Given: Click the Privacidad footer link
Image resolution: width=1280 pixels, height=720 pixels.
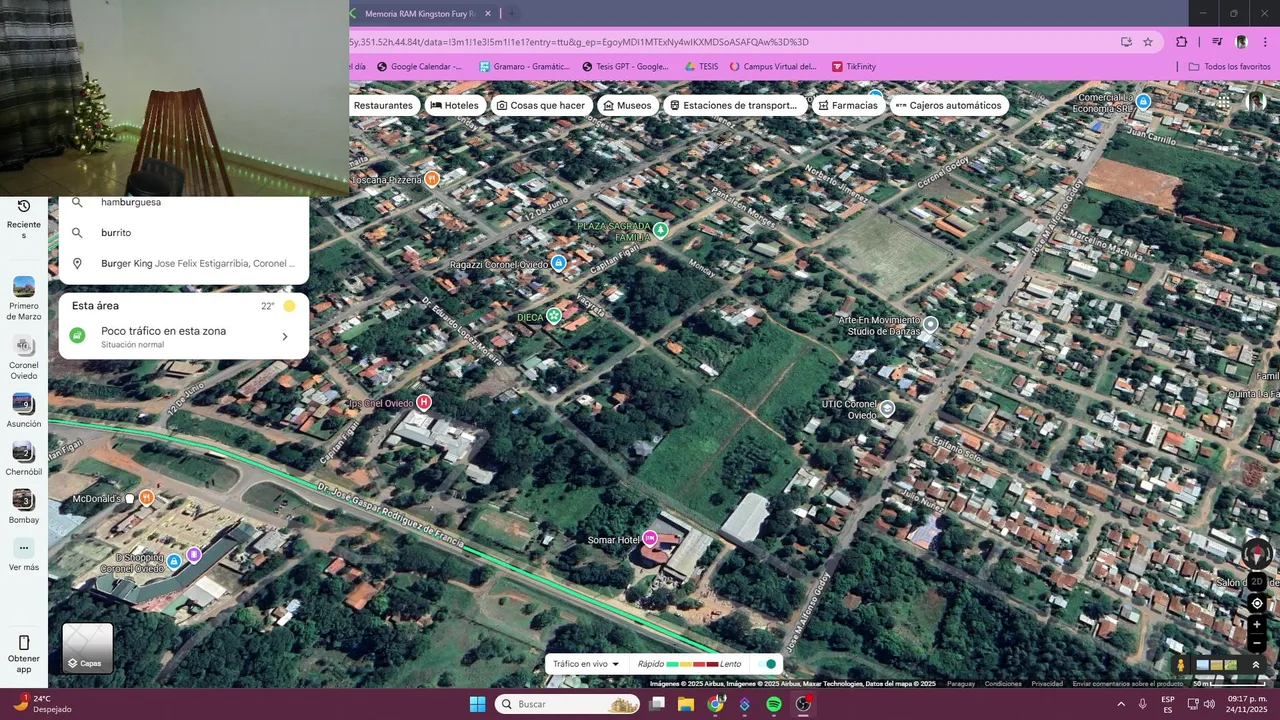Looking at the screenshot, I should (1047, 684).
